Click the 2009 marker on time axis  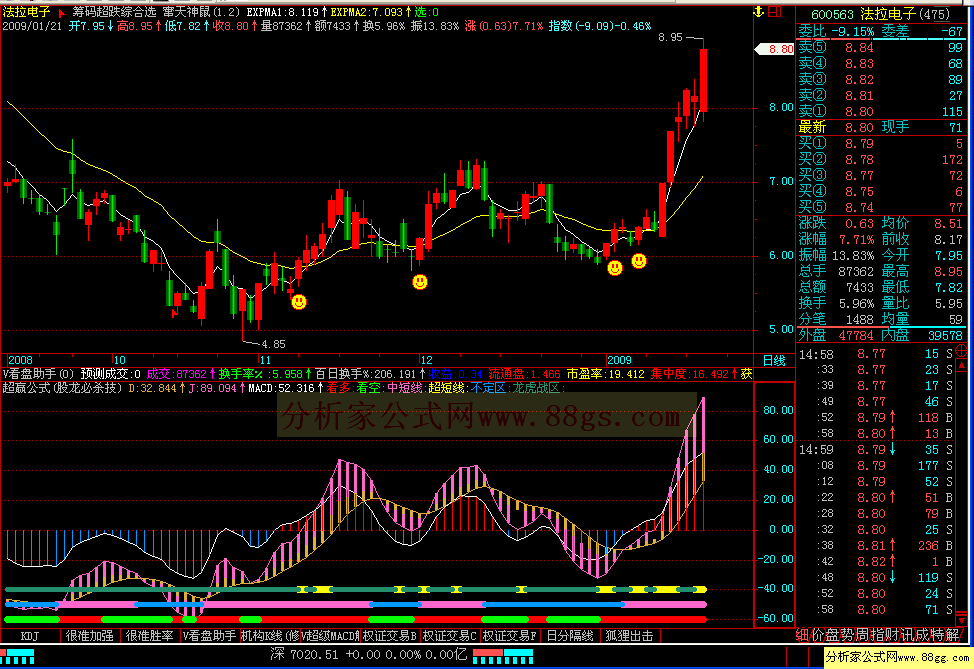coord(619,360)
